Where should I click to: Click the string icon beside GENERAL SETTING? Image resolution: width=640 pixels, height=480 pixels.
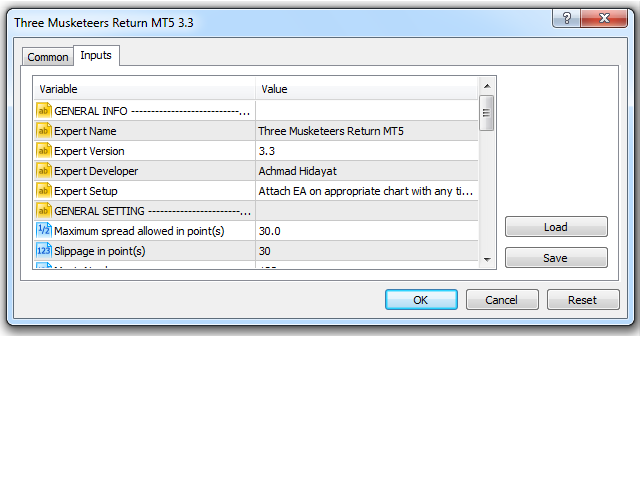pos(44,211)
